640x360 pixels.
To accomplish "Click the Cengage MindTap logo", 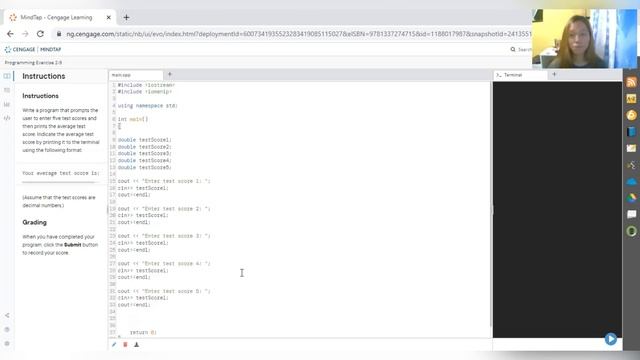I will [x=33, y=49].
